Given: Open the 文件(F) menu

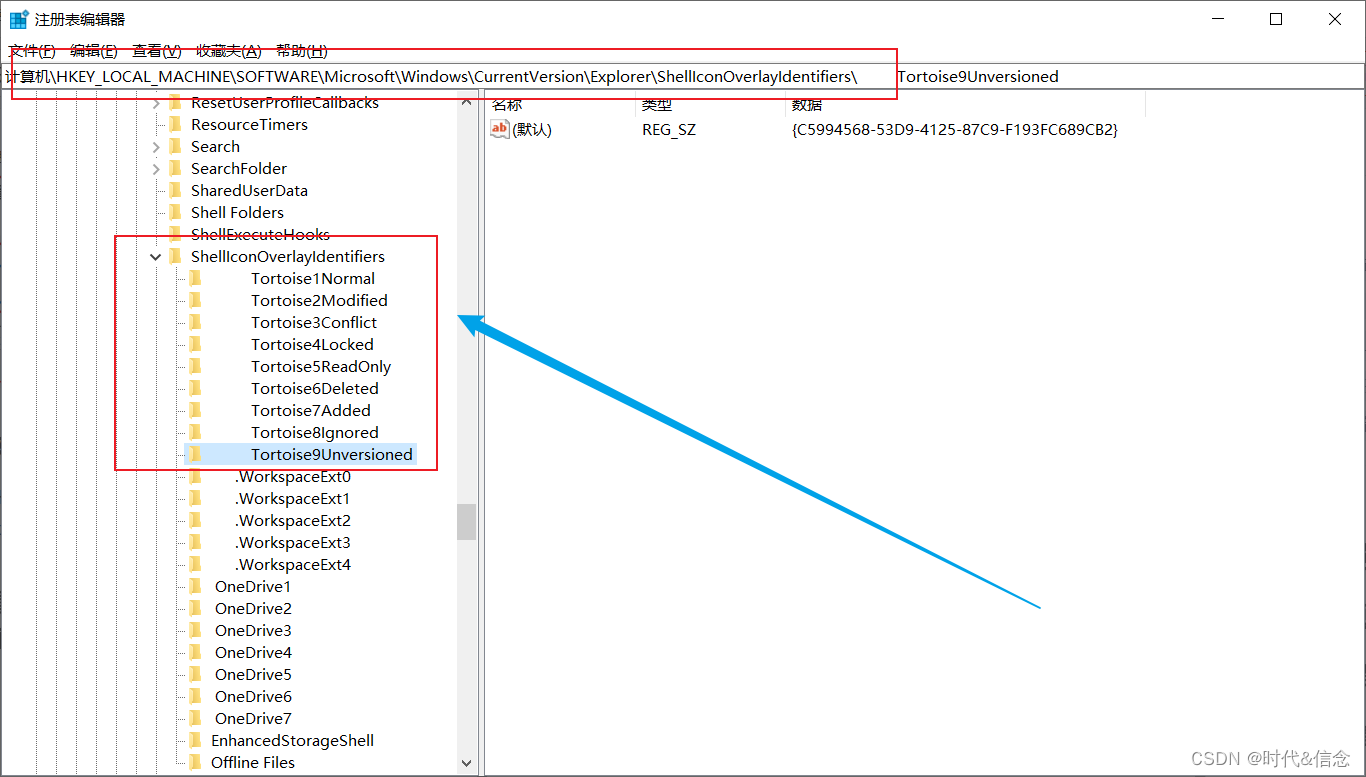Looking at the screenshot, I should point(32,51).
